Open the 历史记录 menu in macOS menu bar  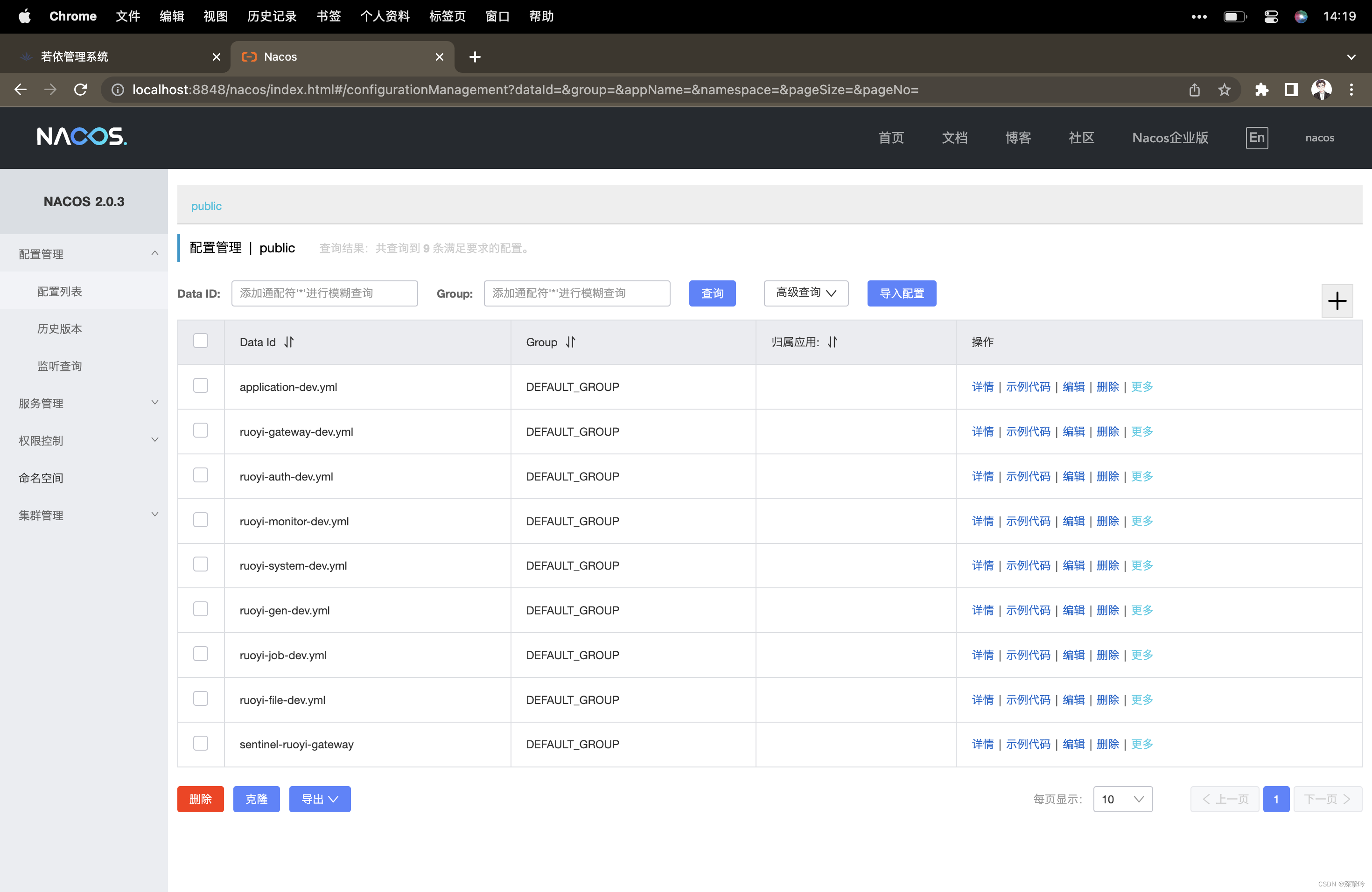coord(272,16)
